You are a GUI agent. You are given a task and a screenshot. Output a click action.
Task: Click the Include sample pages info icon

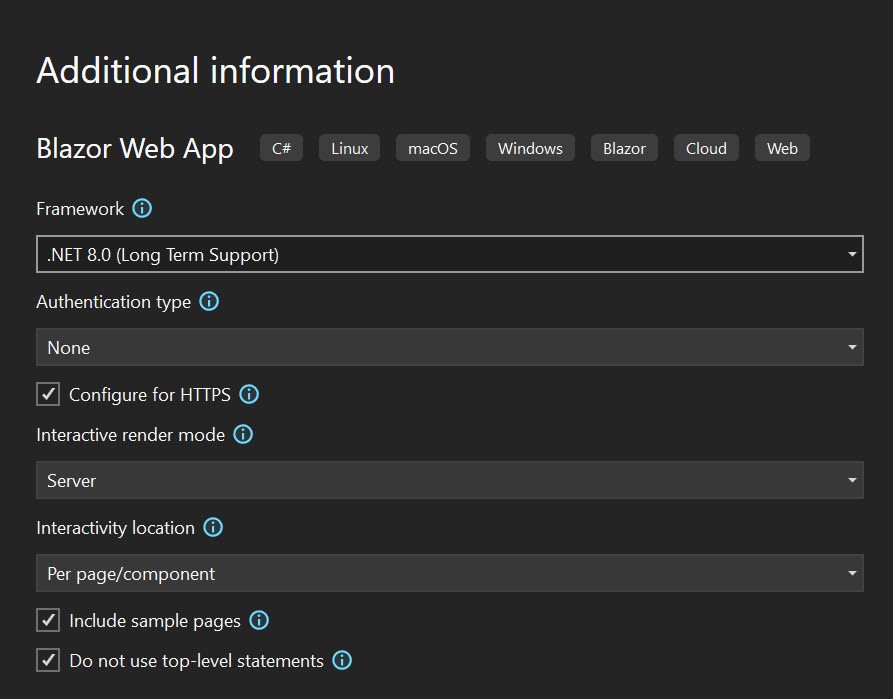point(259,620)
